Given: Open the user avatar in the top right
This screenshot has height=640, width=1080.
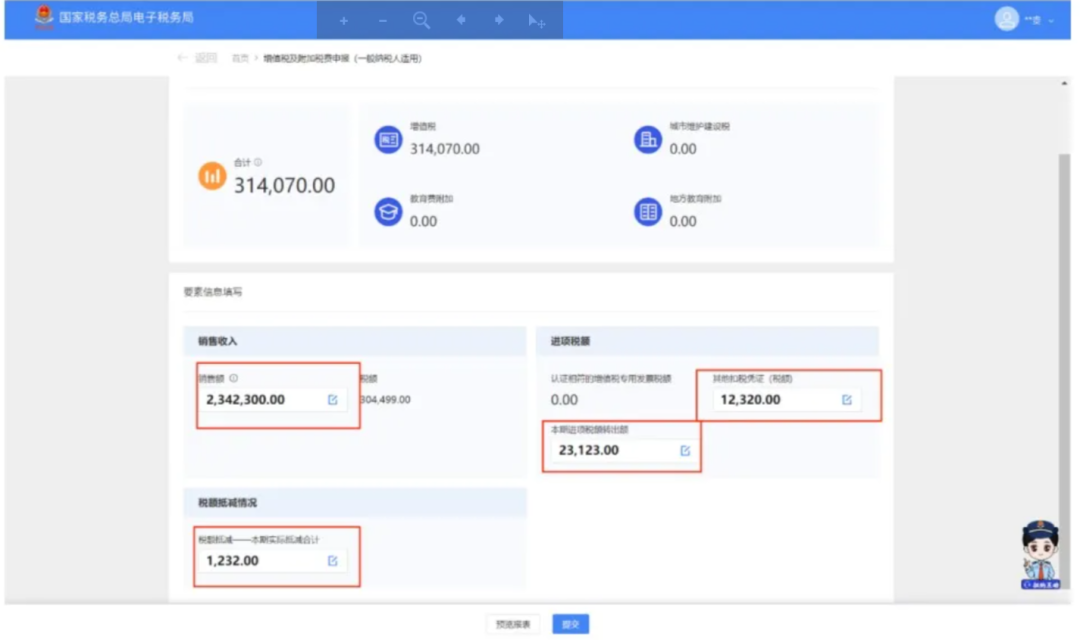Looking at the screenshot, I should pos(1006,19).
